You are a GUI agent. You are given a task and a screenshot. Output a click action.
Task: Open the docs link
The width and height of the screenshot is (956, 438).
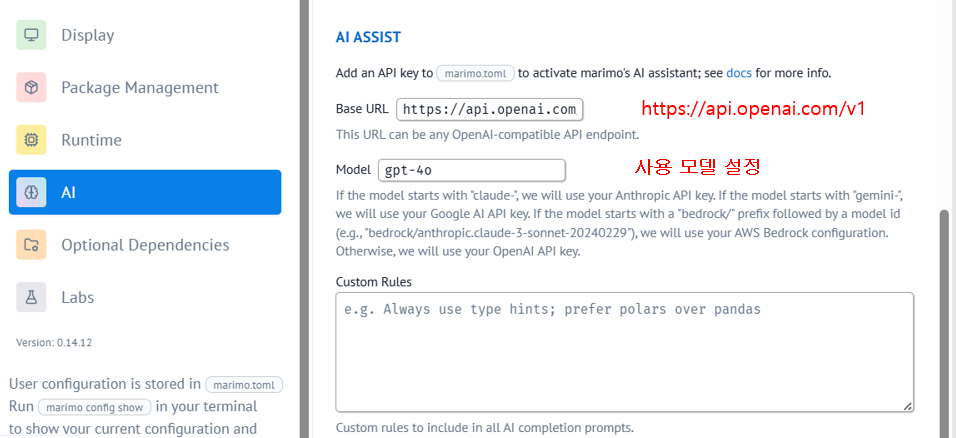coord(739,73)
